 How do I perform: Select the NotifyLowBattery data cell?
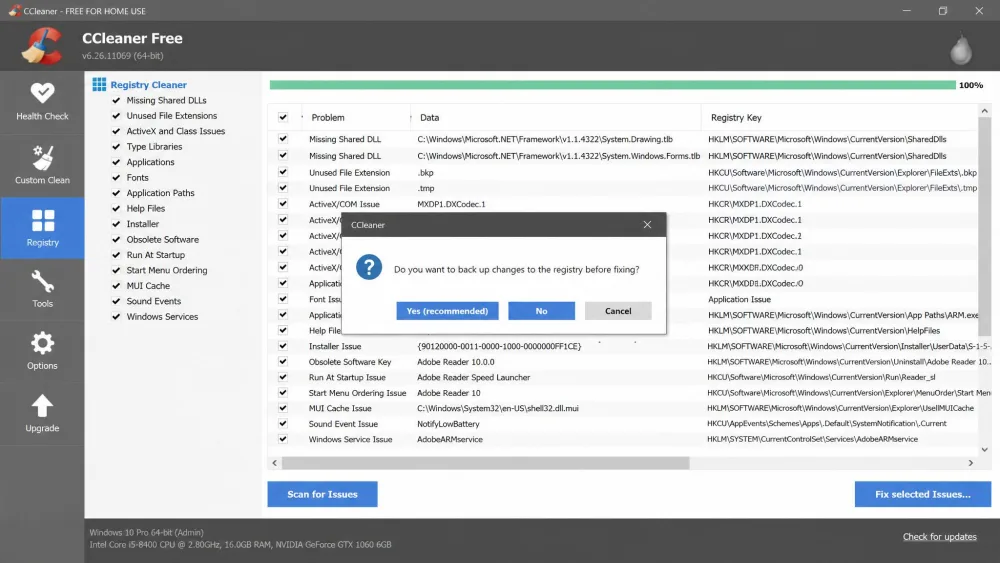click(x=448, y=424)
